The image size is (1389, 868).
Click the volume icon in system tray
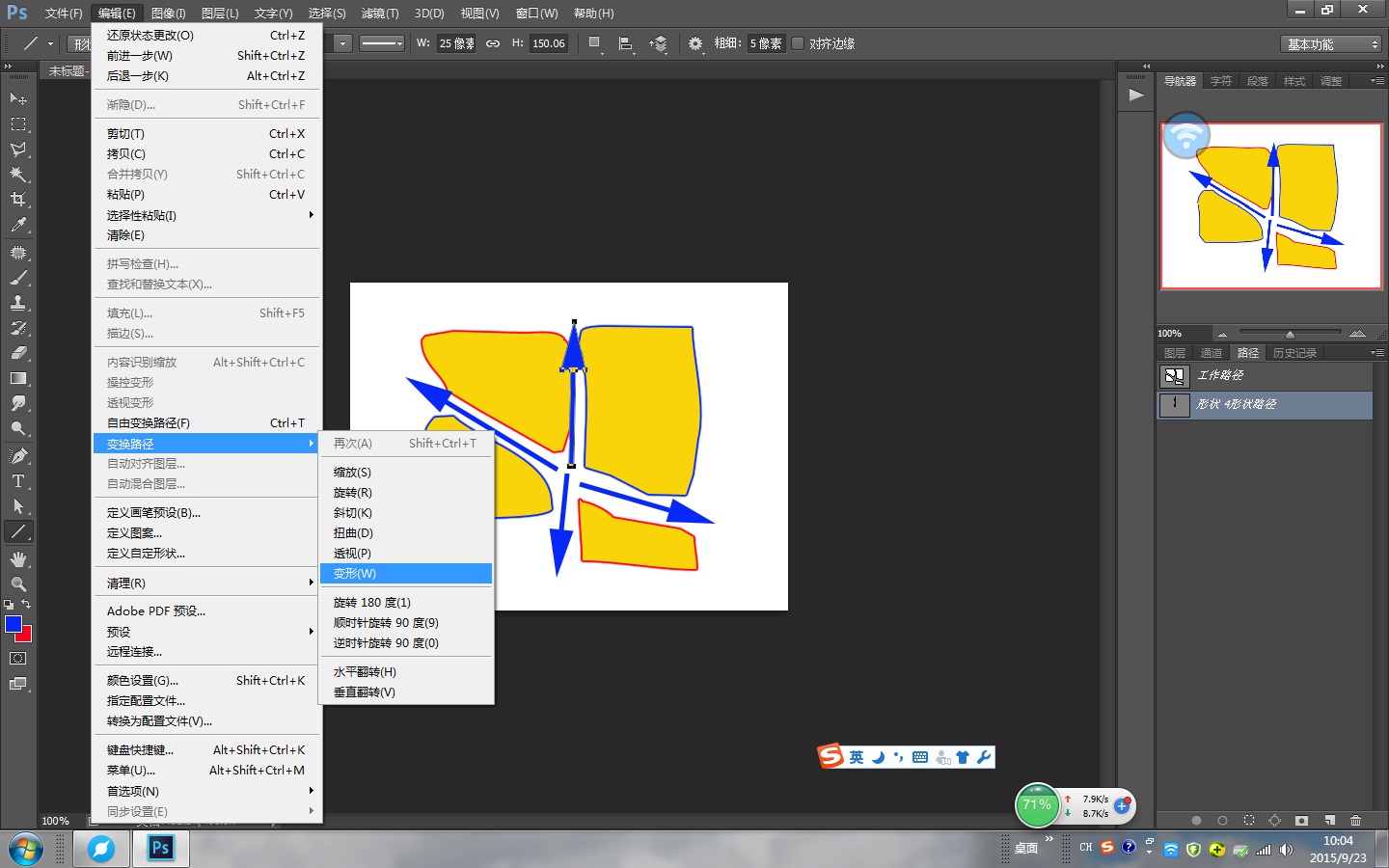click(x=1286, y=850)
